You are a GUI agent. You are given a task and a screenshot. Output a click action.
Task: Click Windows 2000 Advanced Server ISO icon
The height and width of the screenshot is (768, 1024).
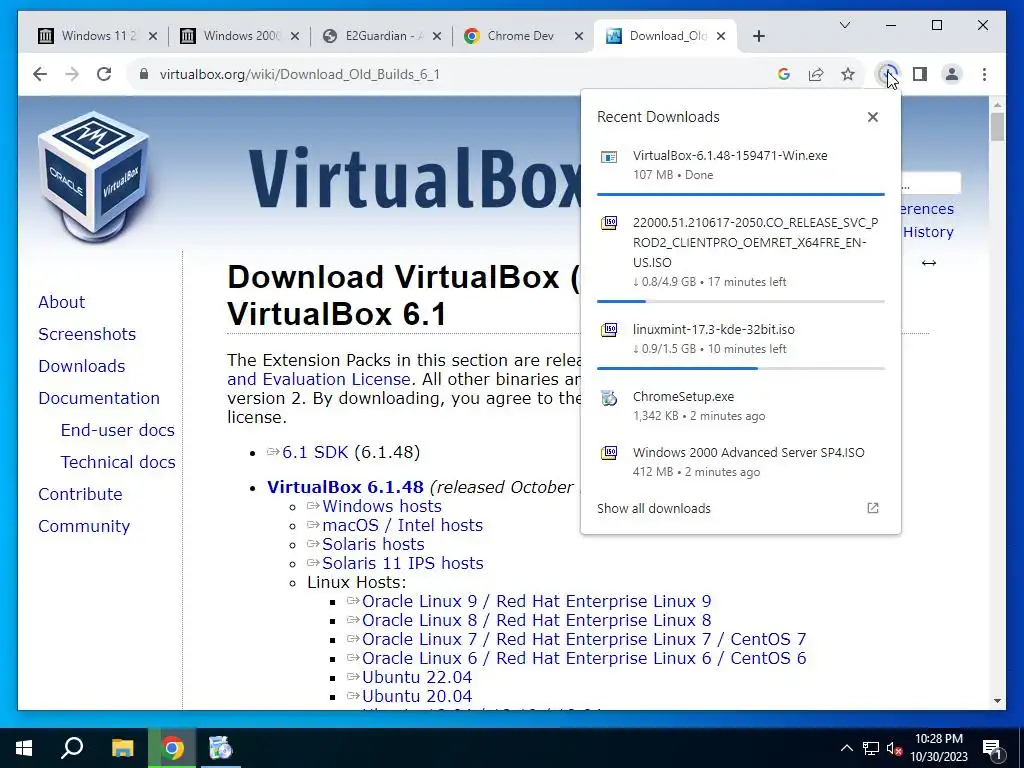609,453
